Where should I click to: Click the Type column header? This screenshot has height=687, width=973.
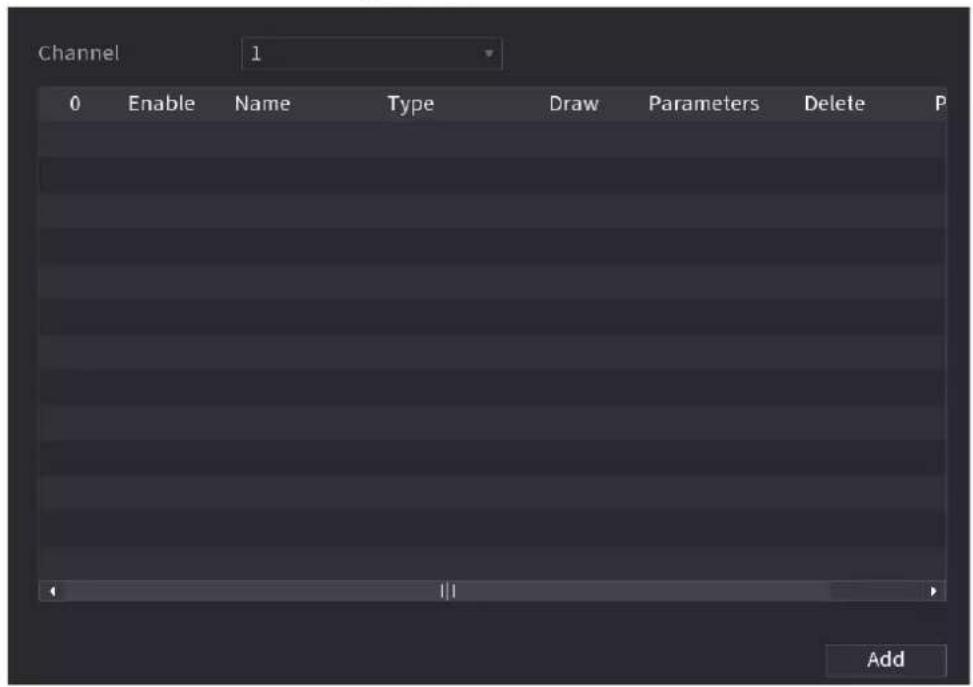coord(411,104)
